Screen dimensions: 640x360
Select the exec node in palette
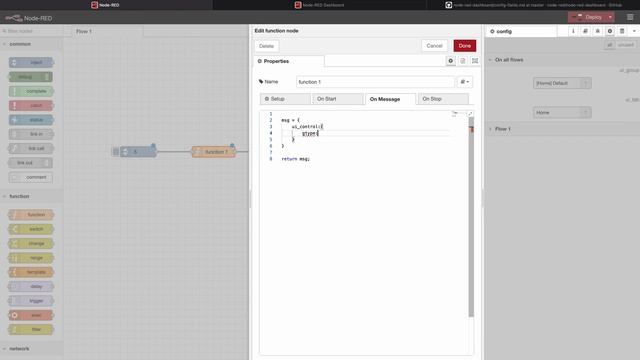click(x=31, y=315)
